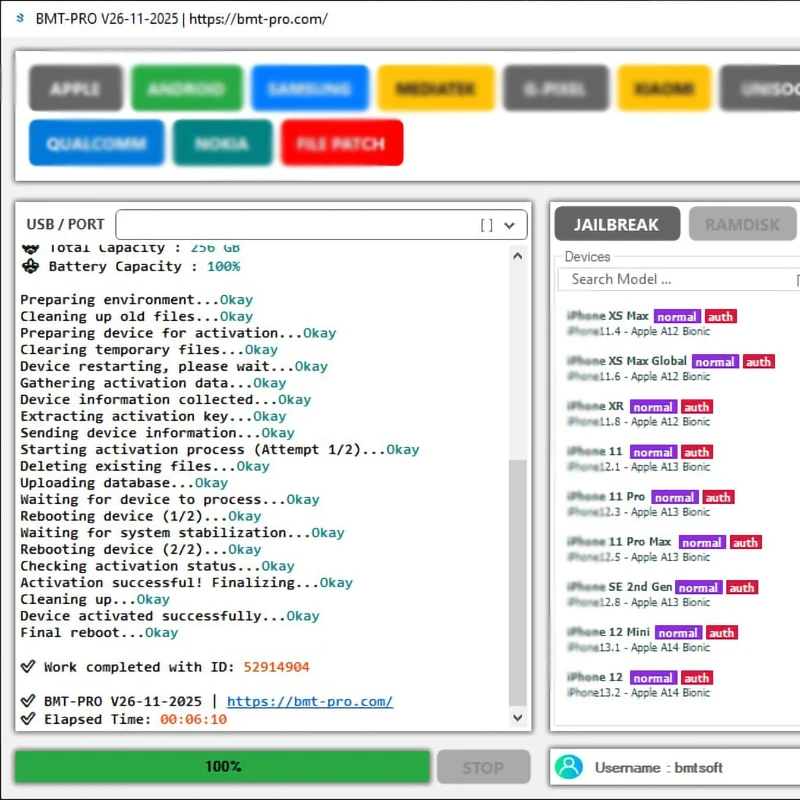Image resolution: width=800 pixels, height=800 pixels.
Task: Click normal badge on the iPhone13.2 entry
Action: 653,678
